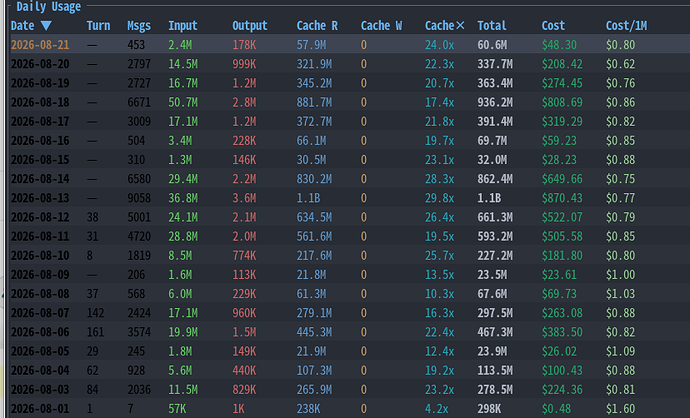Screen dimensions: 690x418
Task: Click the 467.3M total value
Action: pyautogui.click(x=495, y=332)
